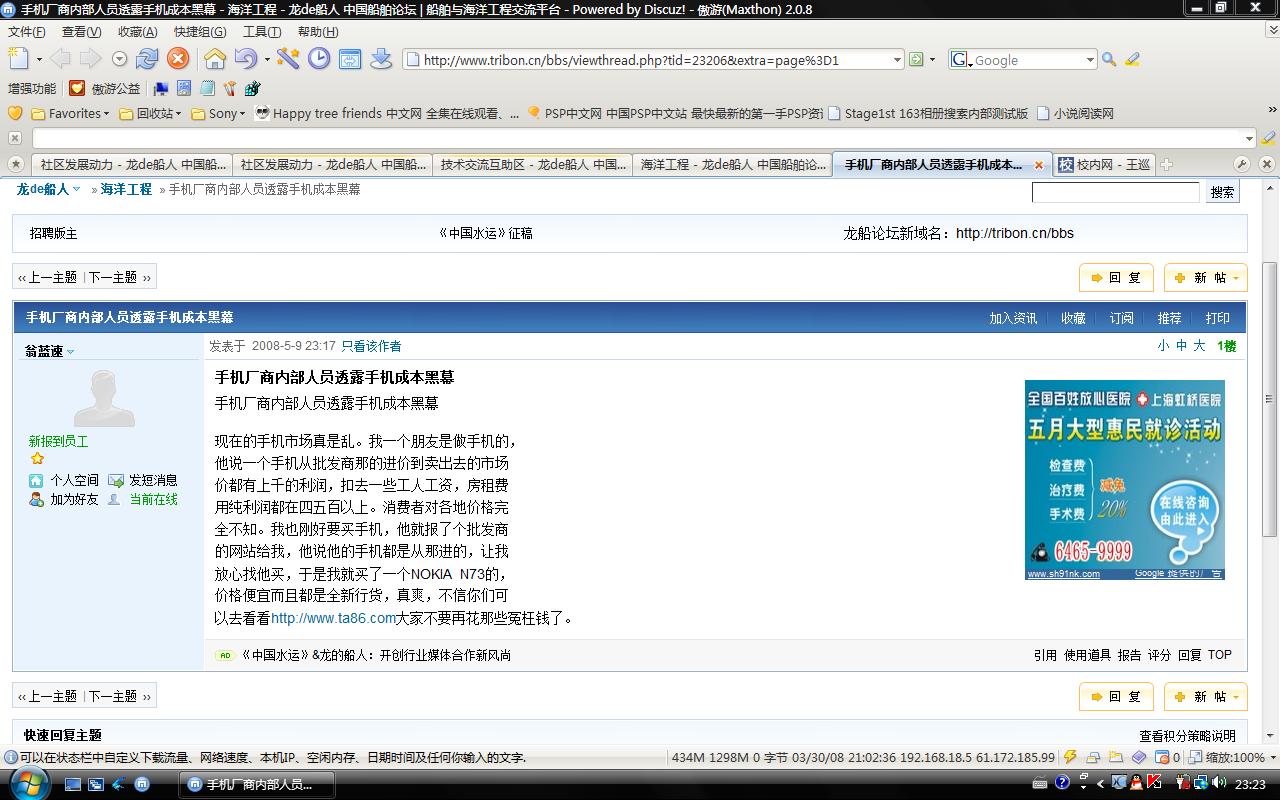This screenshot has width=1280, height=800.
Task: Click the network computers plugin icon
Action: click(x=160, y=88)
